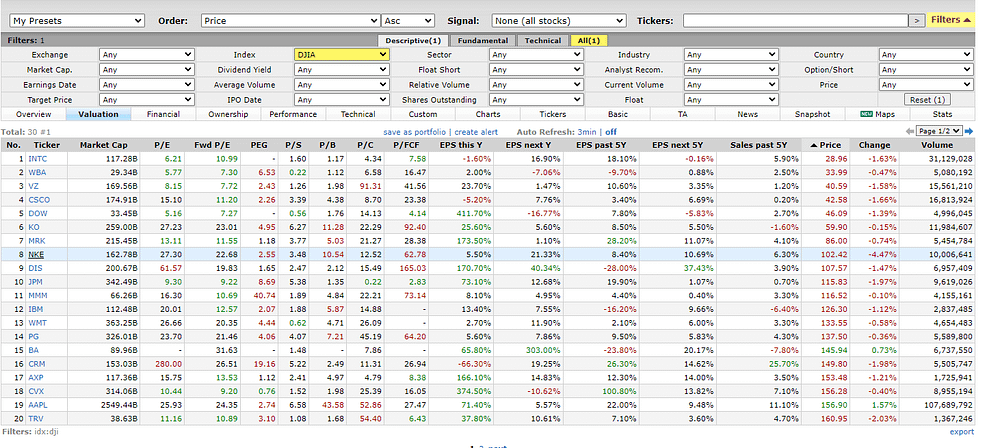Open the News view tab
The width and height of the screenshot is (1000, 448).
(x=747, y=114)
